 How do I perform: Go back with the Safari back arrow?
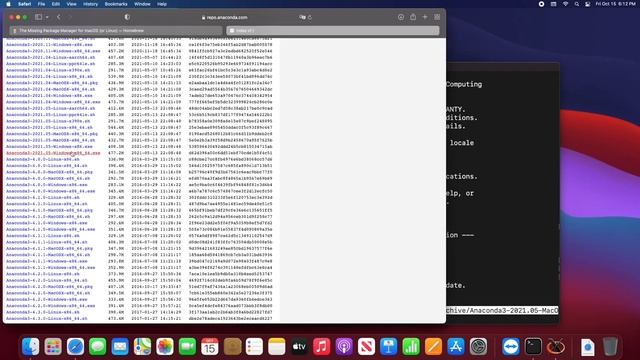pos(59,17)
